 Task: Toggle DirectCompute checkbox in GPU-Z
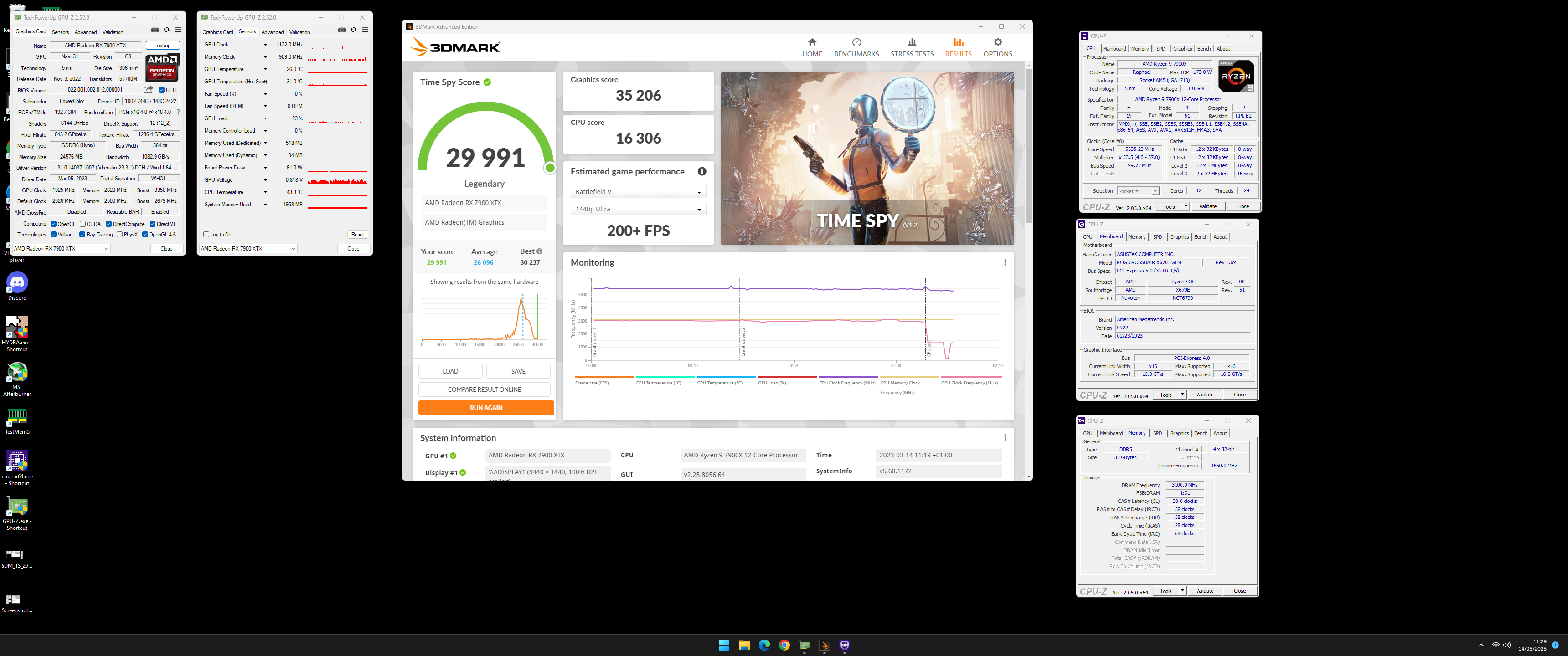[x=108, y=224]
